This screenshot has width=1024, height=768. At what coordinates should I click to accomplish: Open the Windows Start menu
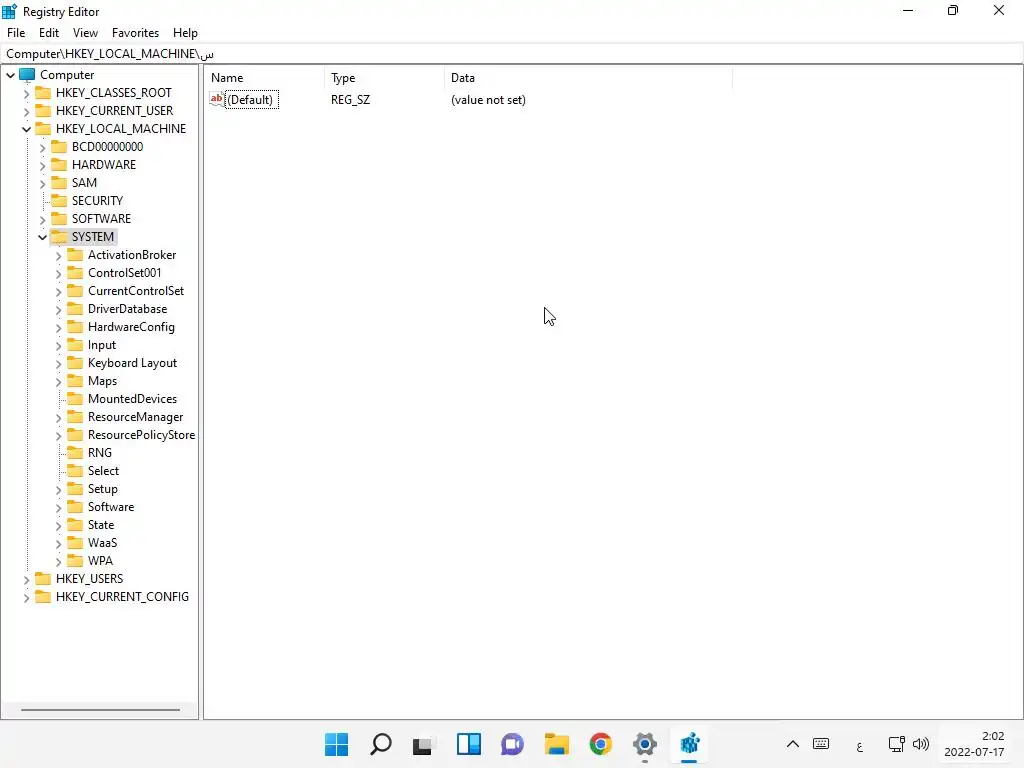pos(336,744)
